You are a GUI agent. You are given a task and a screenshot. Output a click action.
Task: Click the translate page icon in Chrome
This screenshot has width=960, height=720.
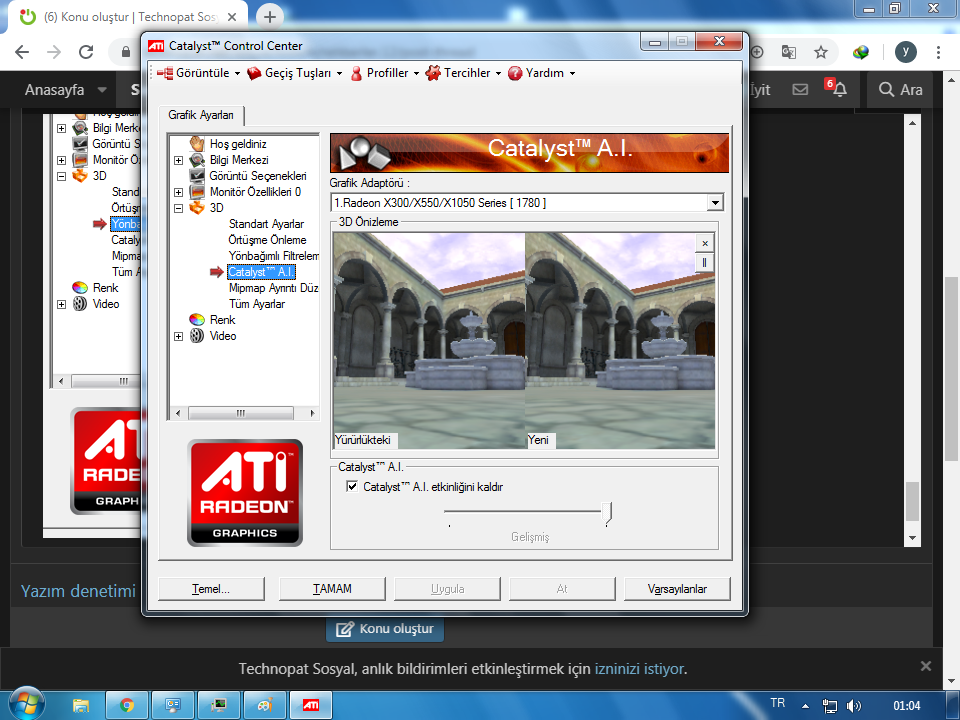(789, 52)
